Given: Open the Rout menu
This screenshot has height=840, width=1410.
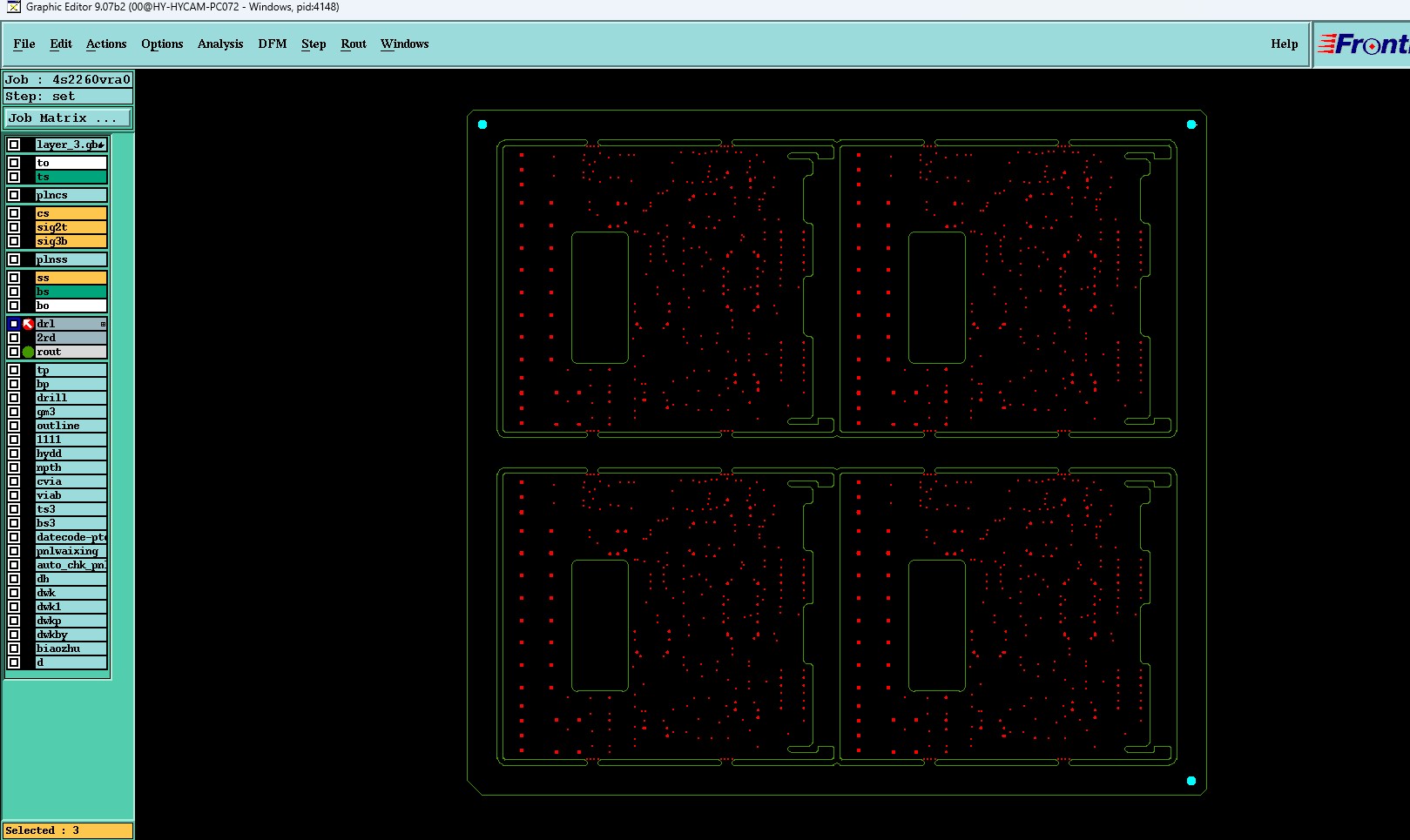Looking at the screenshot, I should pos(354,44).
